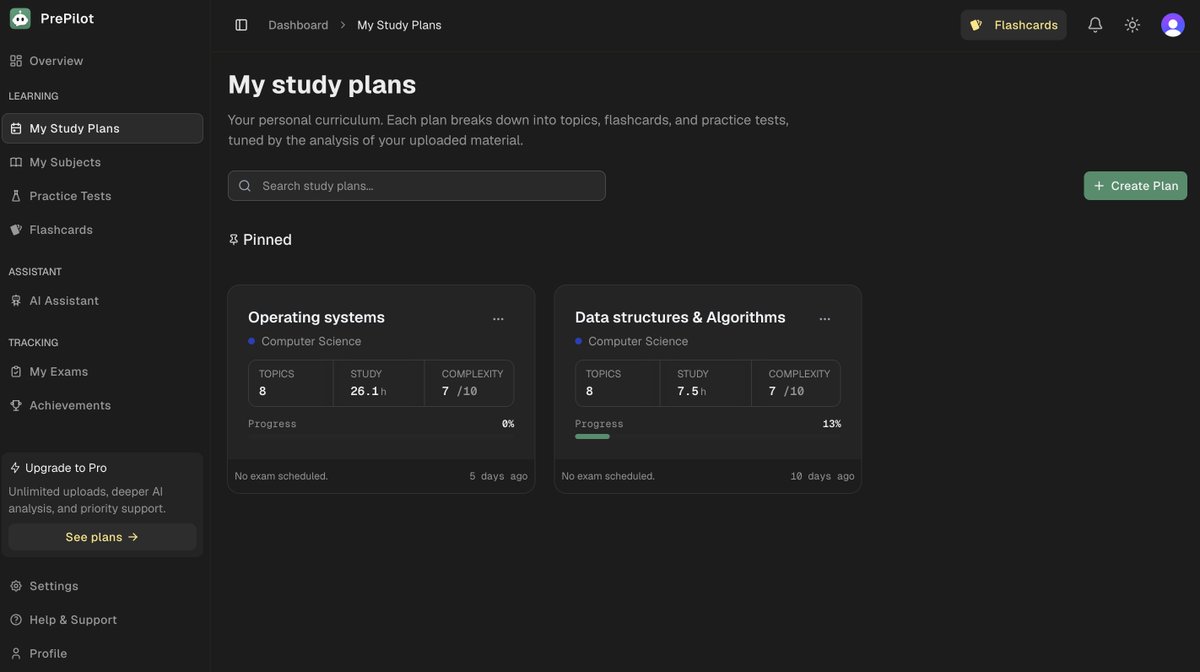Open My Exams in sidebar
Image resolution: width=1200 pixels, height=672 pixels.
coord(102,372)
